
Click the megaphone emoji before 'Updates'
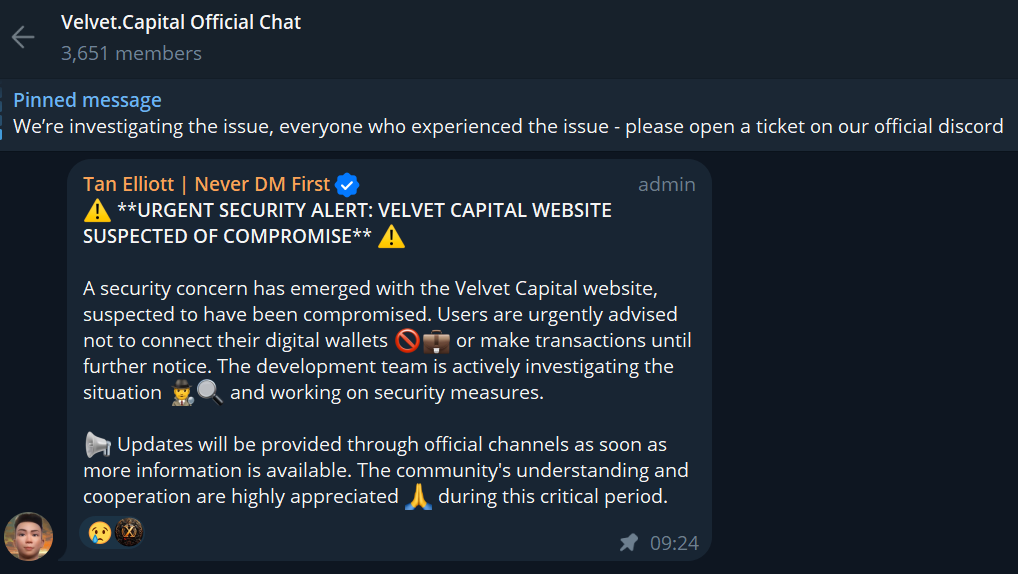coord(97,444)
